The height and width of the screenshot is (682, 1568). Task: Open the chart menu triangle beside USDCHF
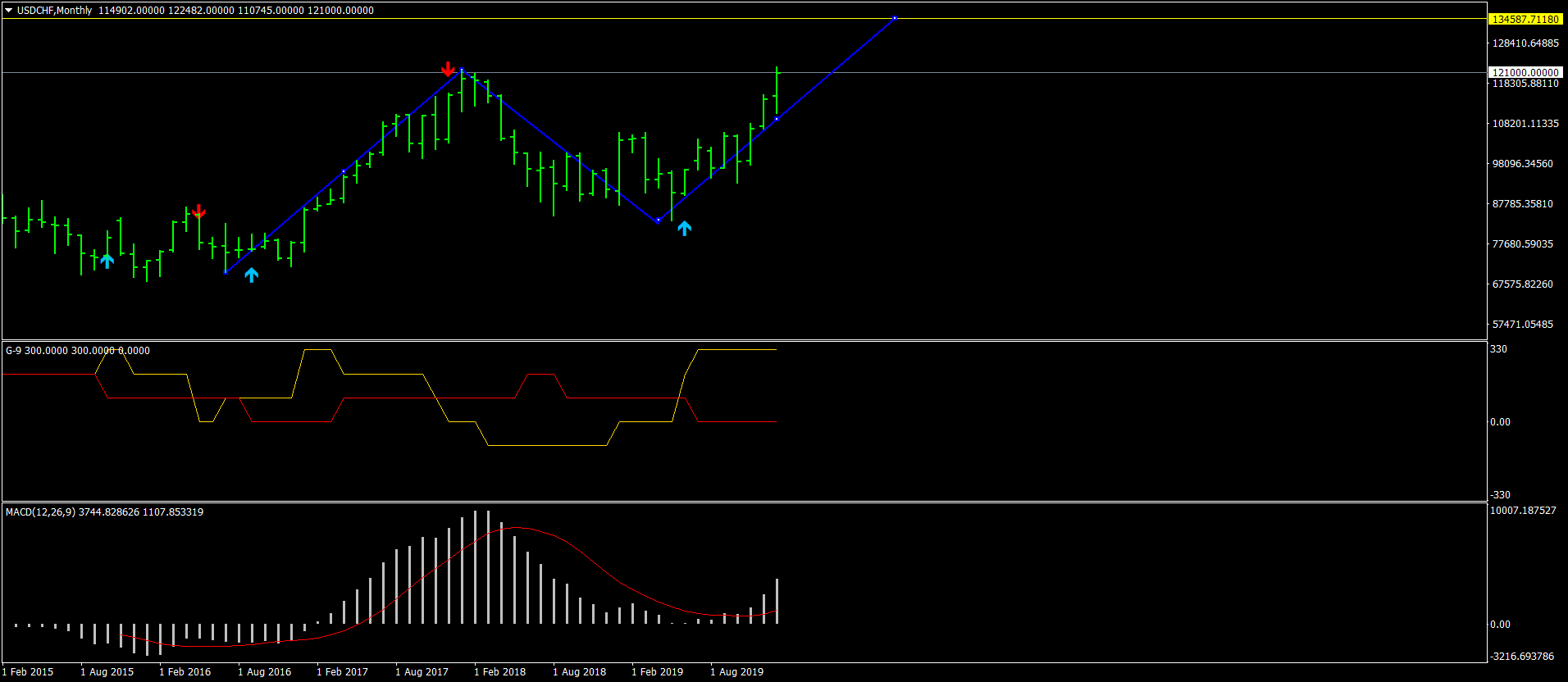pyautogui.click(x=9, y=11)
